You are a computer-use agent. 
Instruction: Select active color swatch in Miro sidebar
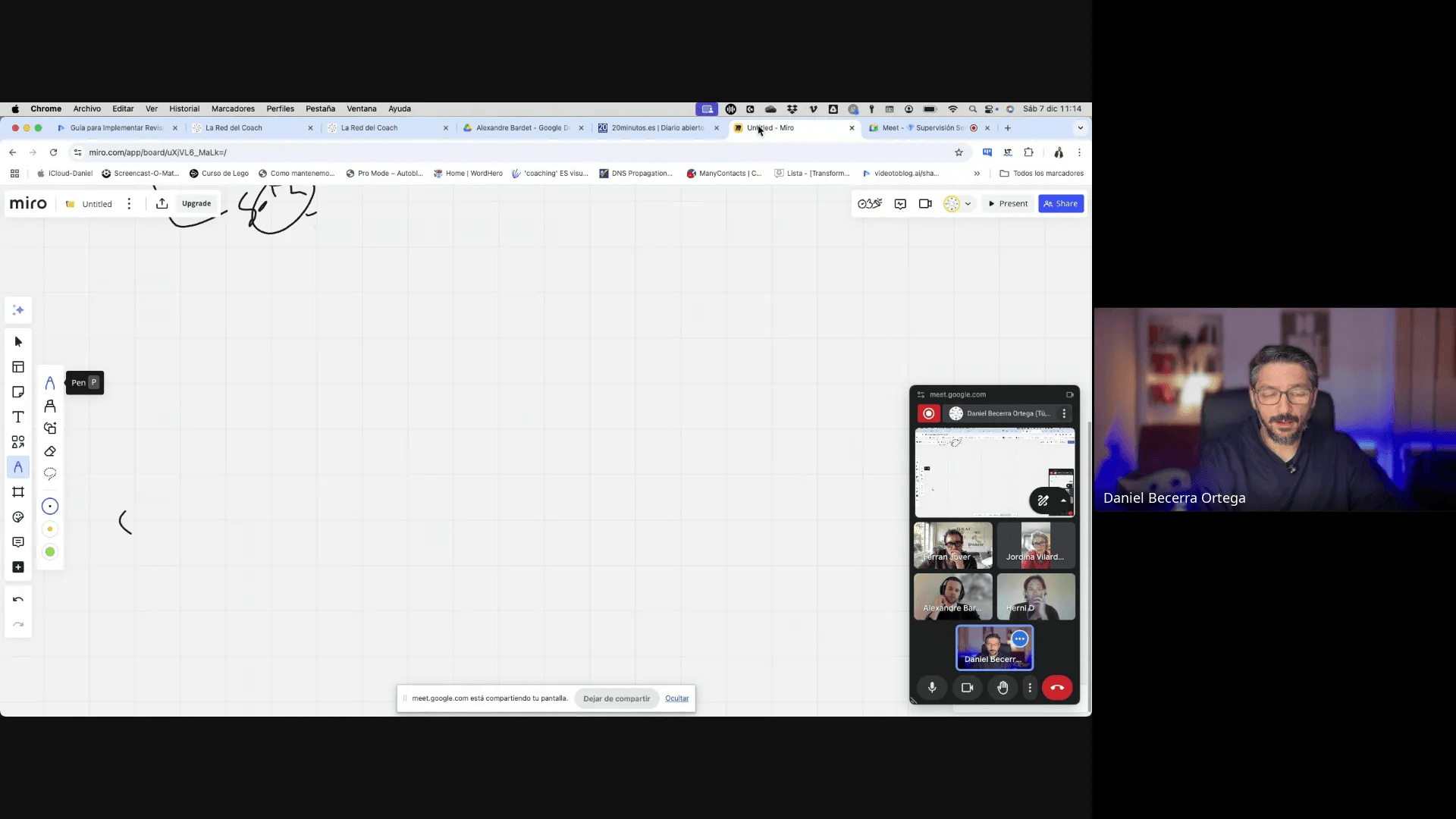click(49, 506)
